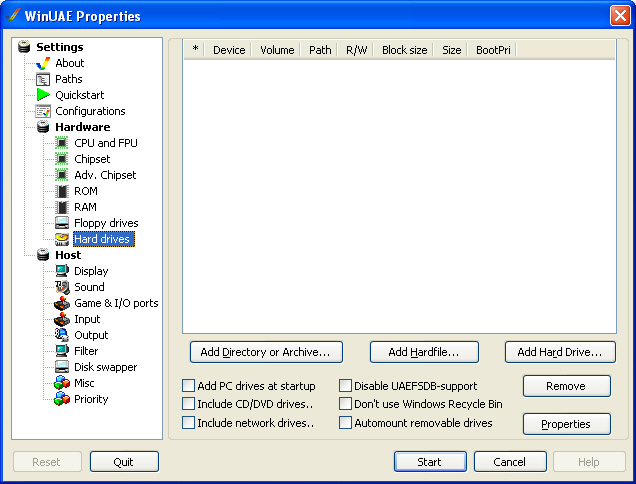Open the About page in tree

click(x=70, y=63)
